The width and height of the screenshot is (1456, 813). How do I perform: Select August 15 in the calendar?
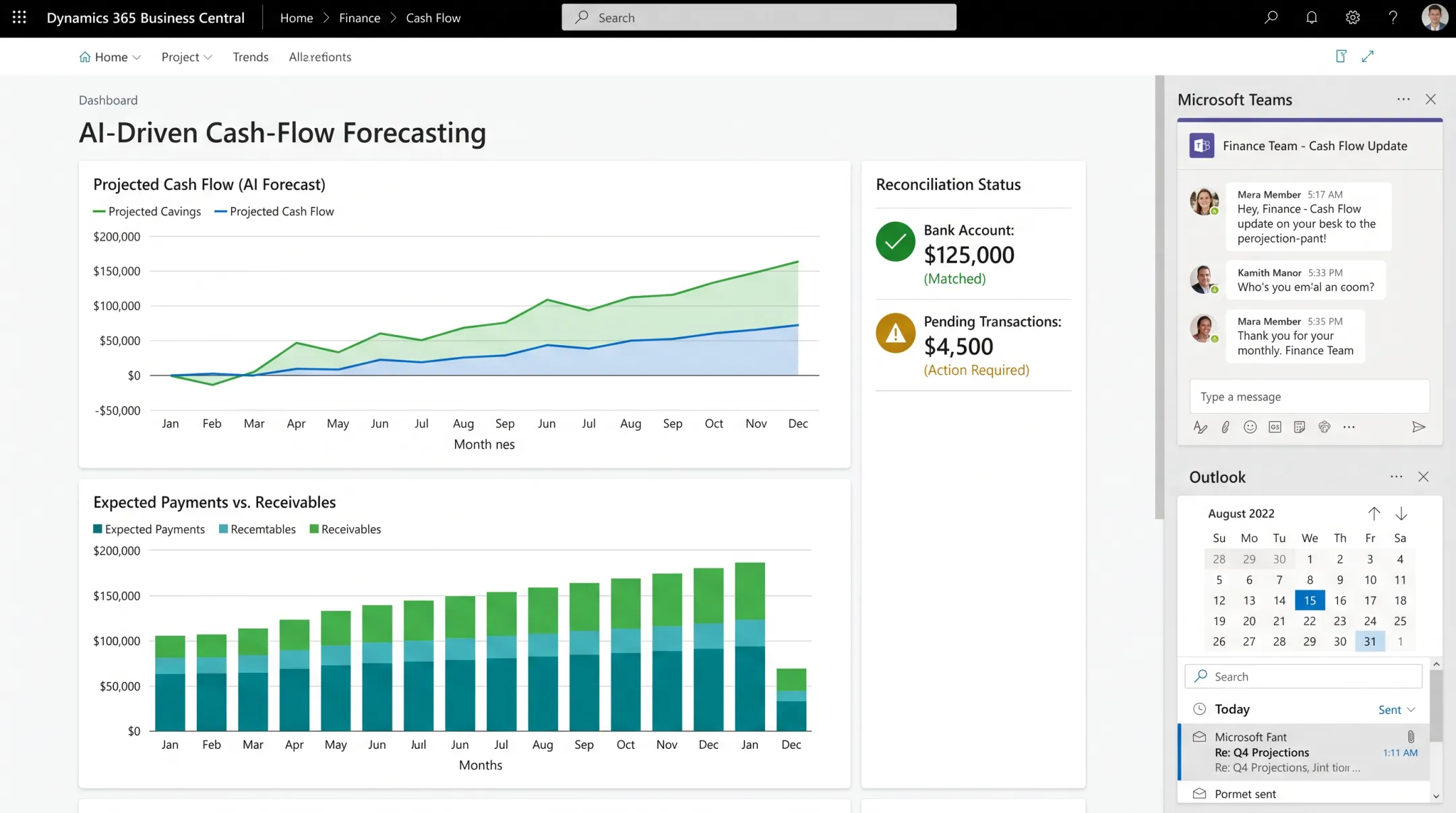click(1309, 600)
